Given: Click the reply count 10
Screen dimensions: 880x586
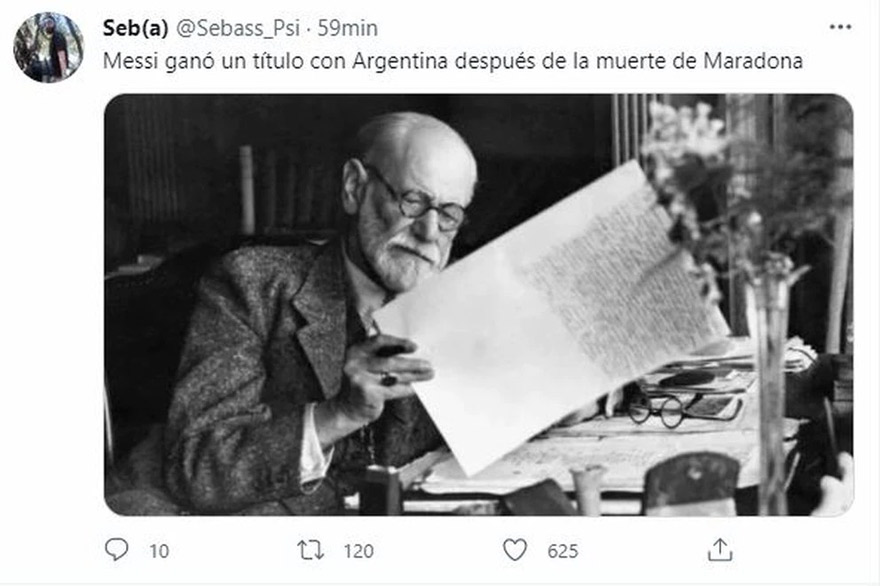Looking at the screenshot, I should [x=159, y=551].
